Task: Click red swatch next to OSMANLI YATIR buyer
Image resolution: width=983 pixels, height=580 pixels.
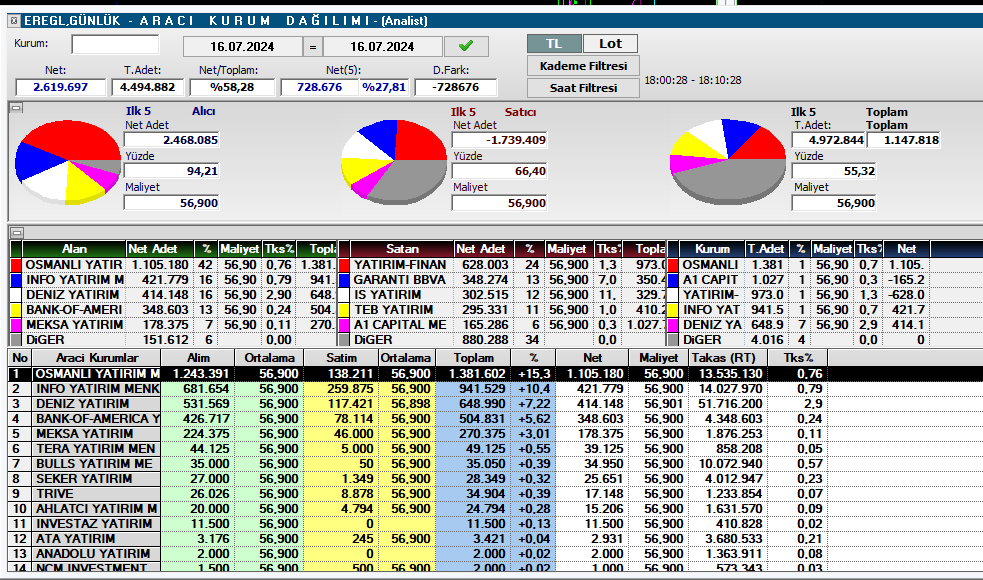Action: pos(16,265)
